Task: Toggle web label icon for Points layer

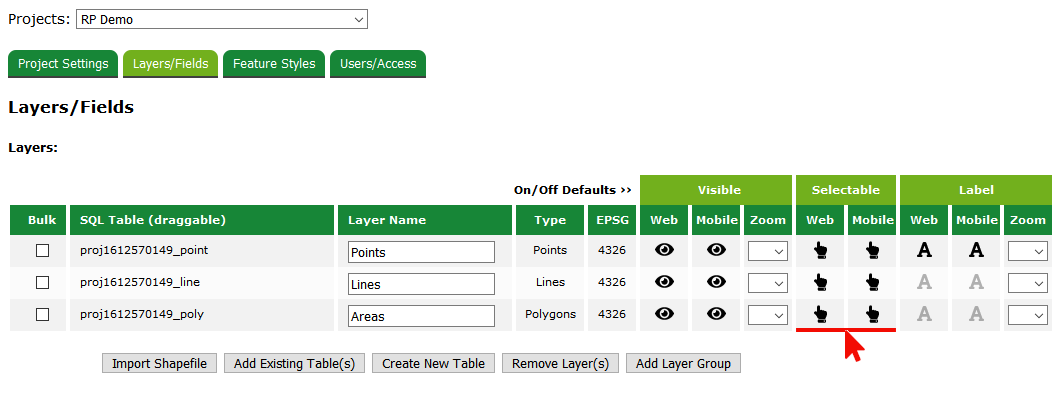Action: click(x=924, y=252)
